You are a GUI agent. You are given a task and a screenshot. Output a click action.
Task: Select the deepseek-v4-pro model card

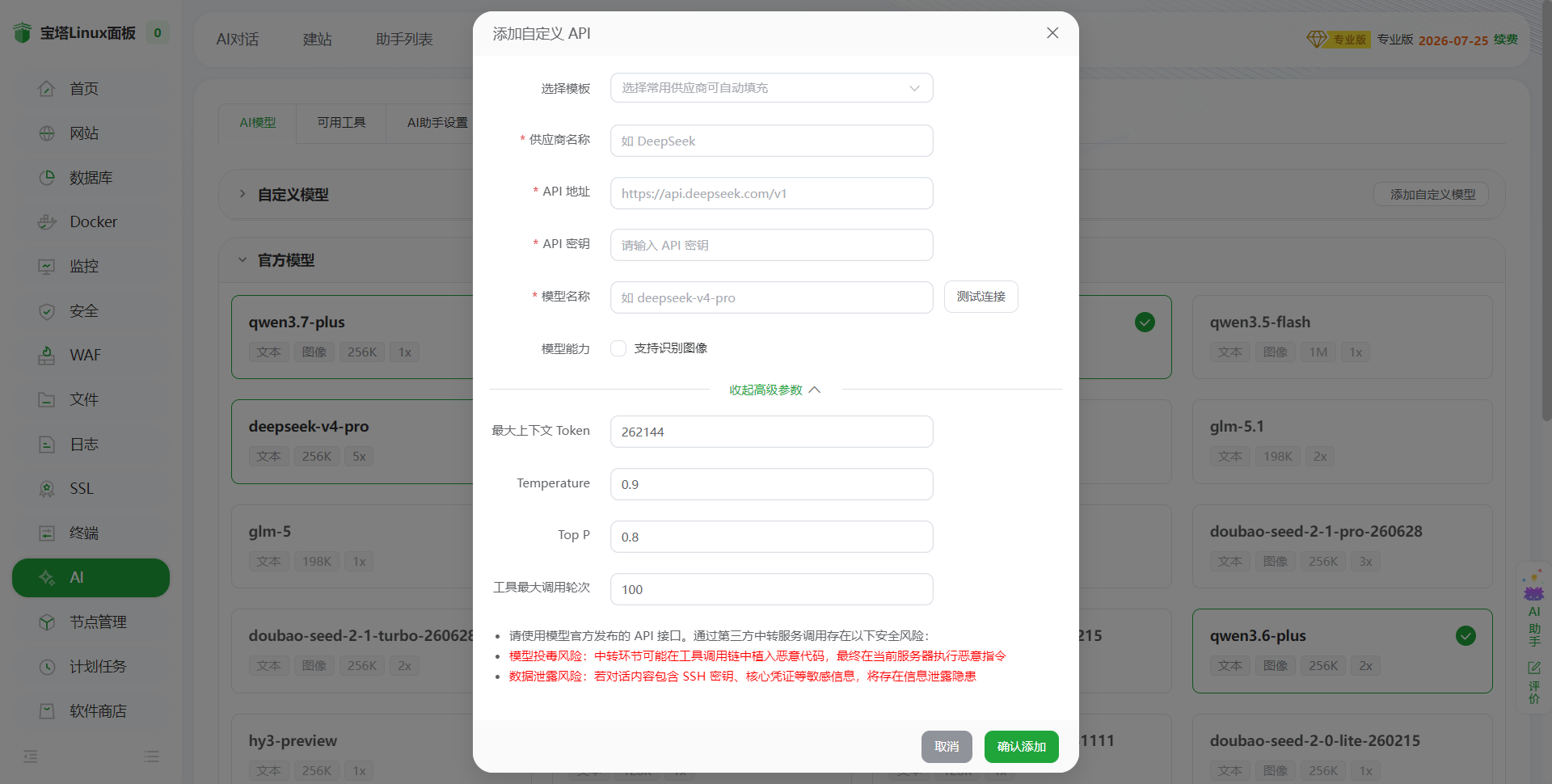click(353, 441)
